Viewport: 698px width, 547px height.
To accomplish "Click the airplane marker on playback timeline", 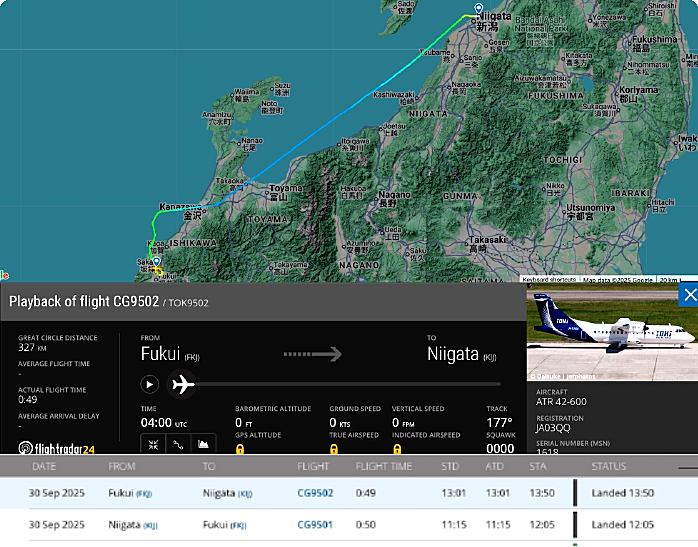I will (x=182, y=384).
